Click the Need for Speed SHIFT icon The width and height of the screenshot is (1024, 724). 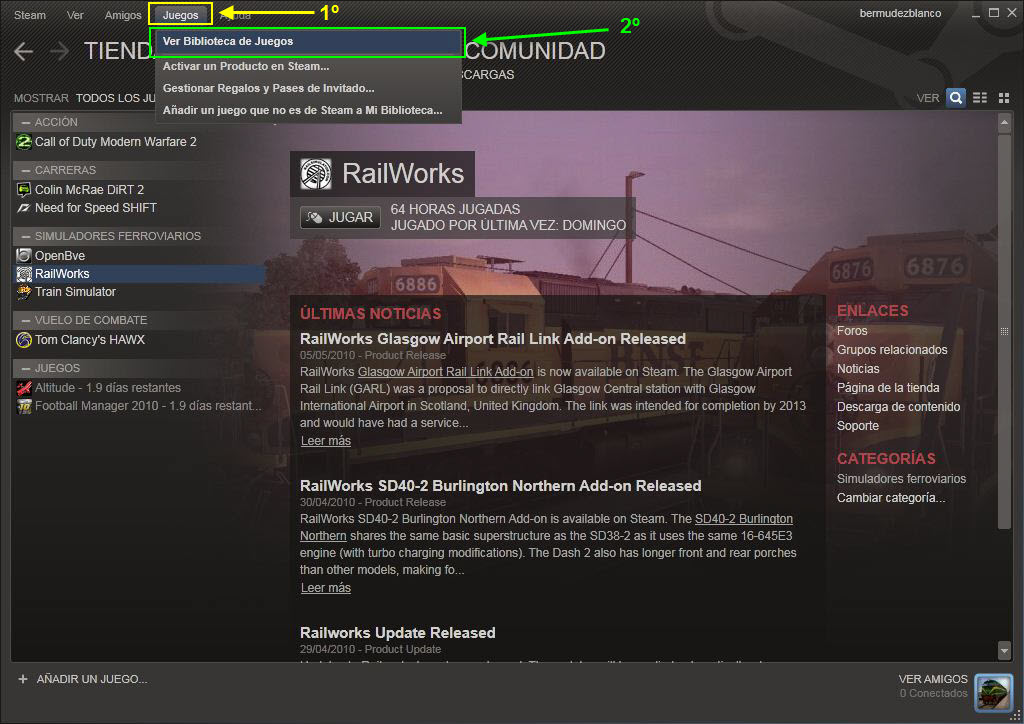(x=24, y=208)
